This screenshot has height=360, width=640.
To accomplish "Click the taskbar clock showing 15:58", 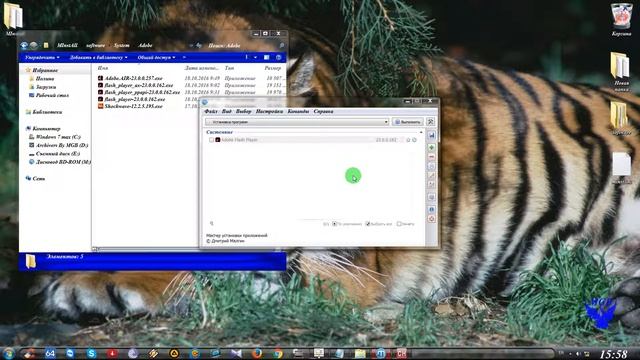I will [613, 353].
